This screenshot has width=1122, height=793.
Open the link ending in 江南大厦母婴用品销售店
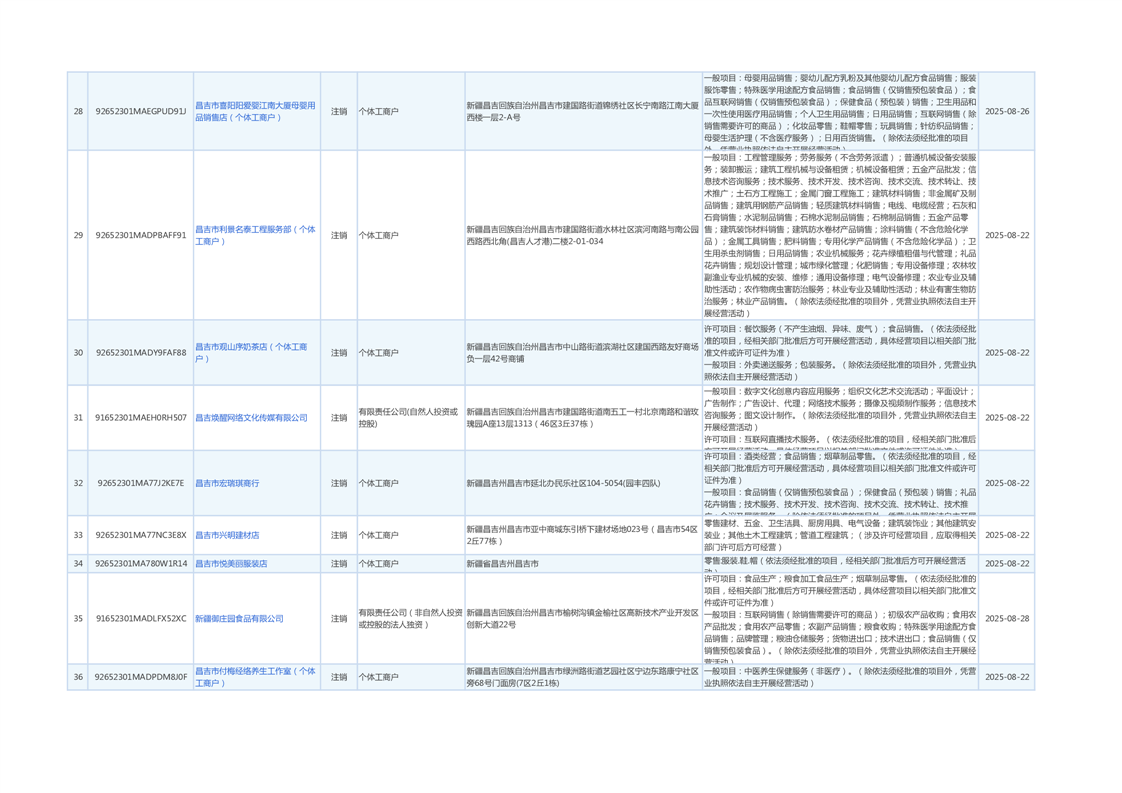(x=255, y=111)
